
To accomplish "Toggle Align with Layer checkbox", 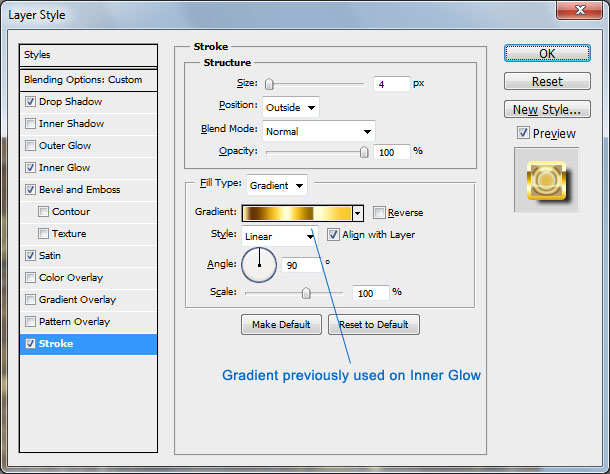I will click(x=333, y=235).
